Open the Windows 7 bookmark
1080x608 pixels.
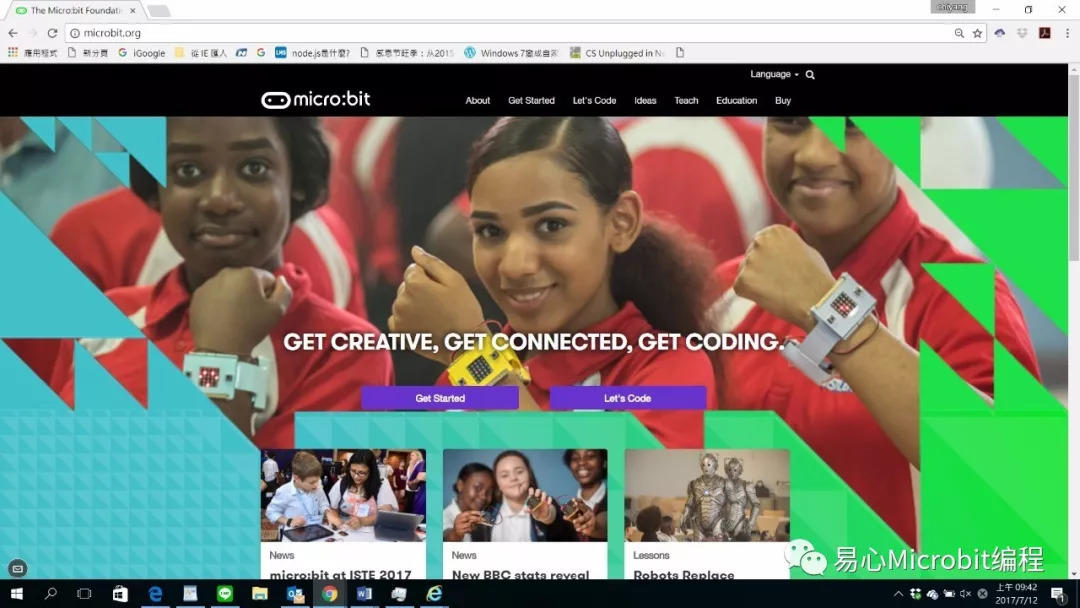[x=511, y=53]
